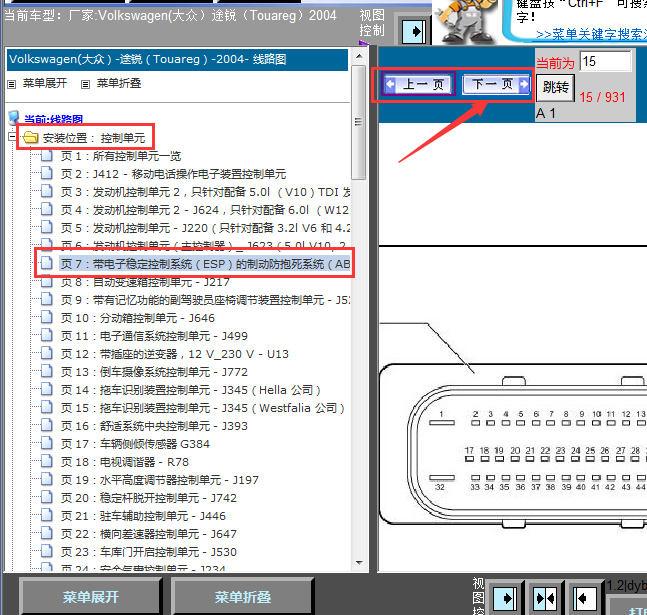This screenshot has width=647, height=615.
Task: Click the tree vertical scrollbar thumb
Action: click(x=359, y=122)
